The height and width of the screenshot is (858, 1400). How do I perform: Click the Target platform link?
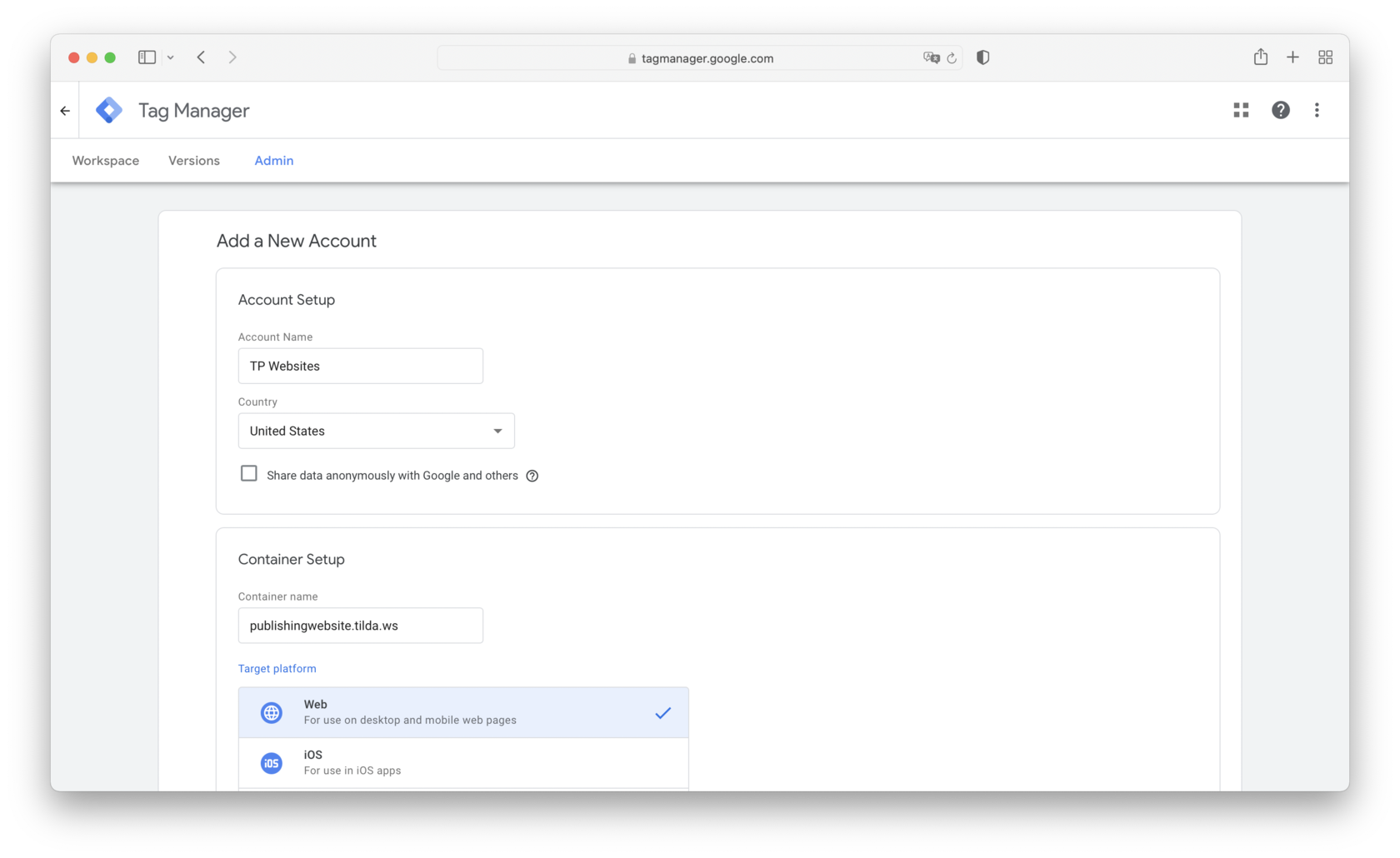tap(277, 668)
